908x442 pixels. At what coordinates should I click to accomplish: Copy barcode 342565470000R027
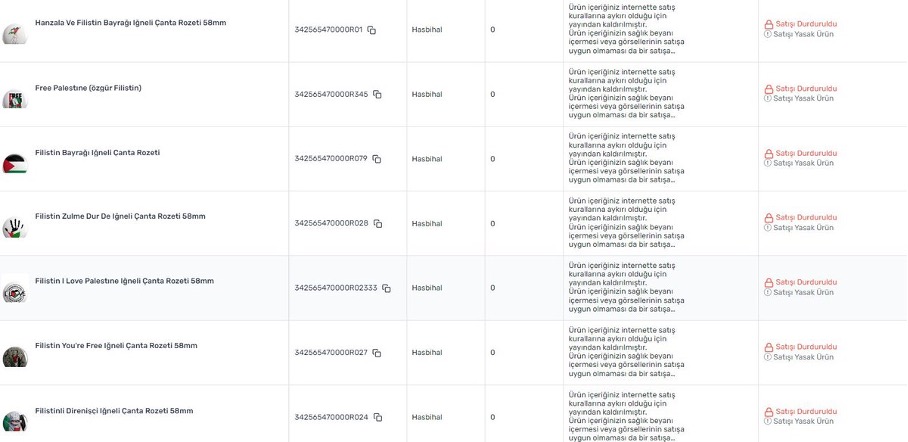tap(377, 352)
